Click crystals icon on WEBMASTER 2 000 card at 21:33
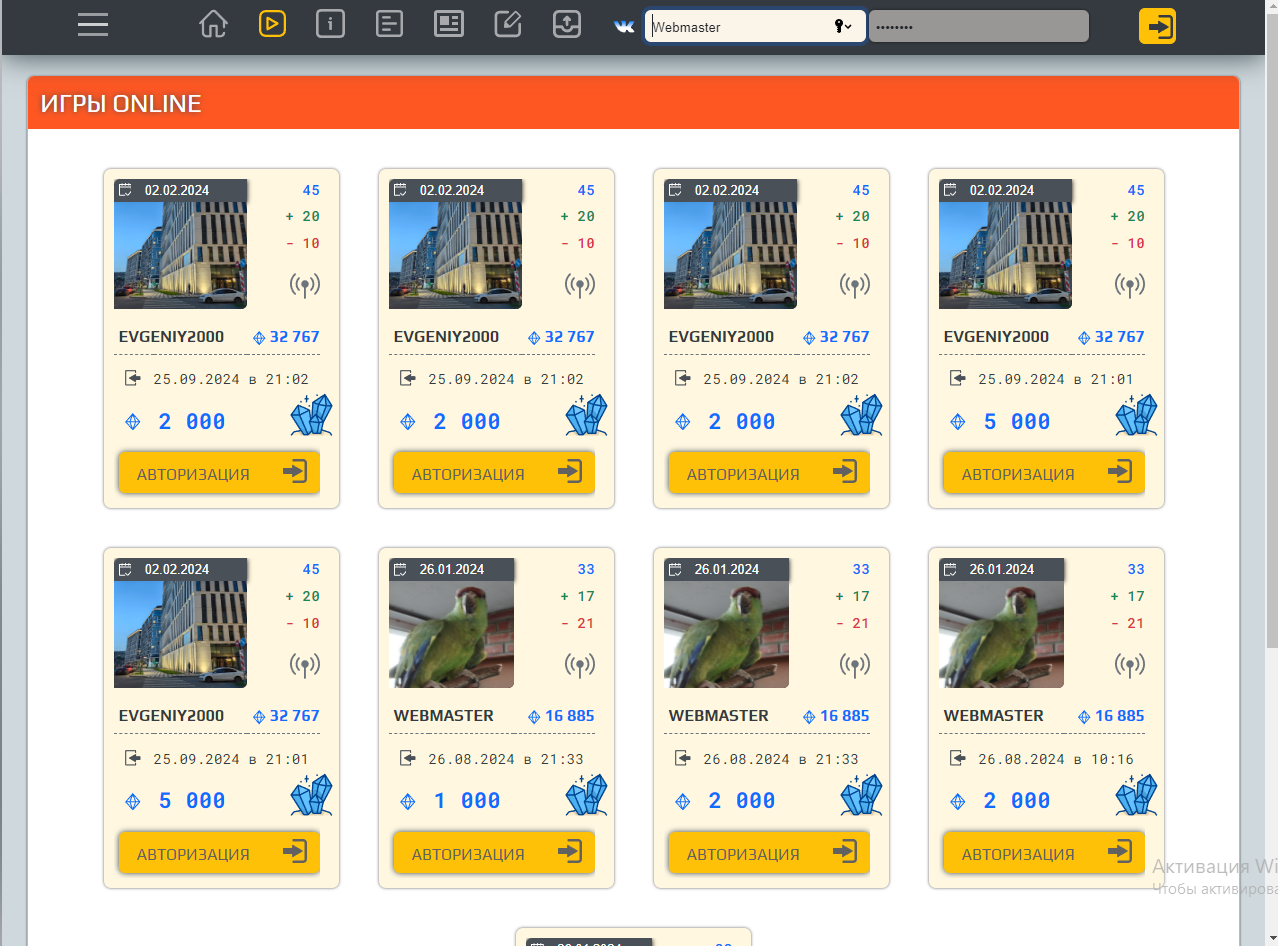Viewport: 1278px width, 946px height. point(862,795)
